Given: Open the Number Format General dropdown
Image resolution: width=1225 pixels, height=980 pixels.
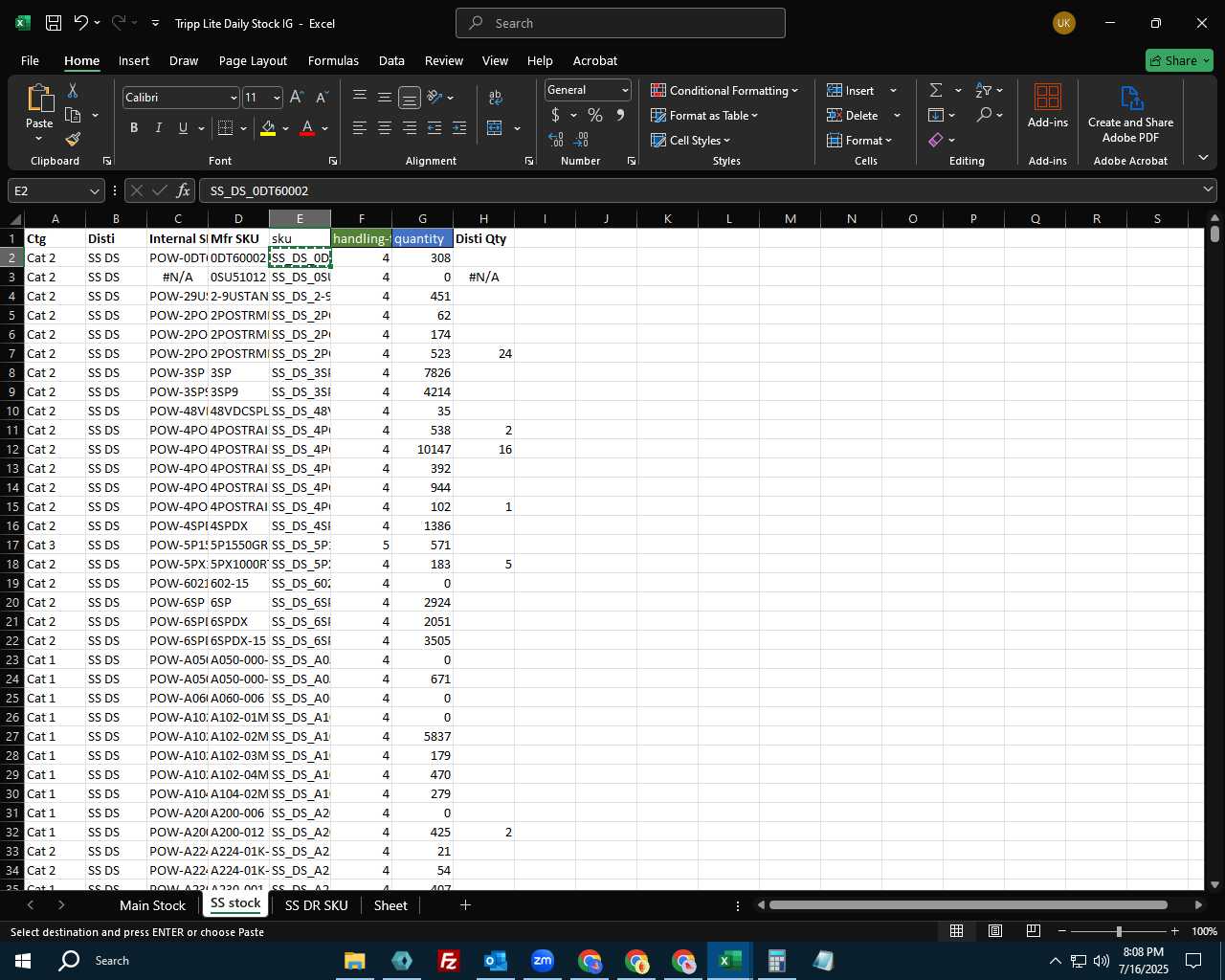Looking at the screenshot, I should [625, 90].
